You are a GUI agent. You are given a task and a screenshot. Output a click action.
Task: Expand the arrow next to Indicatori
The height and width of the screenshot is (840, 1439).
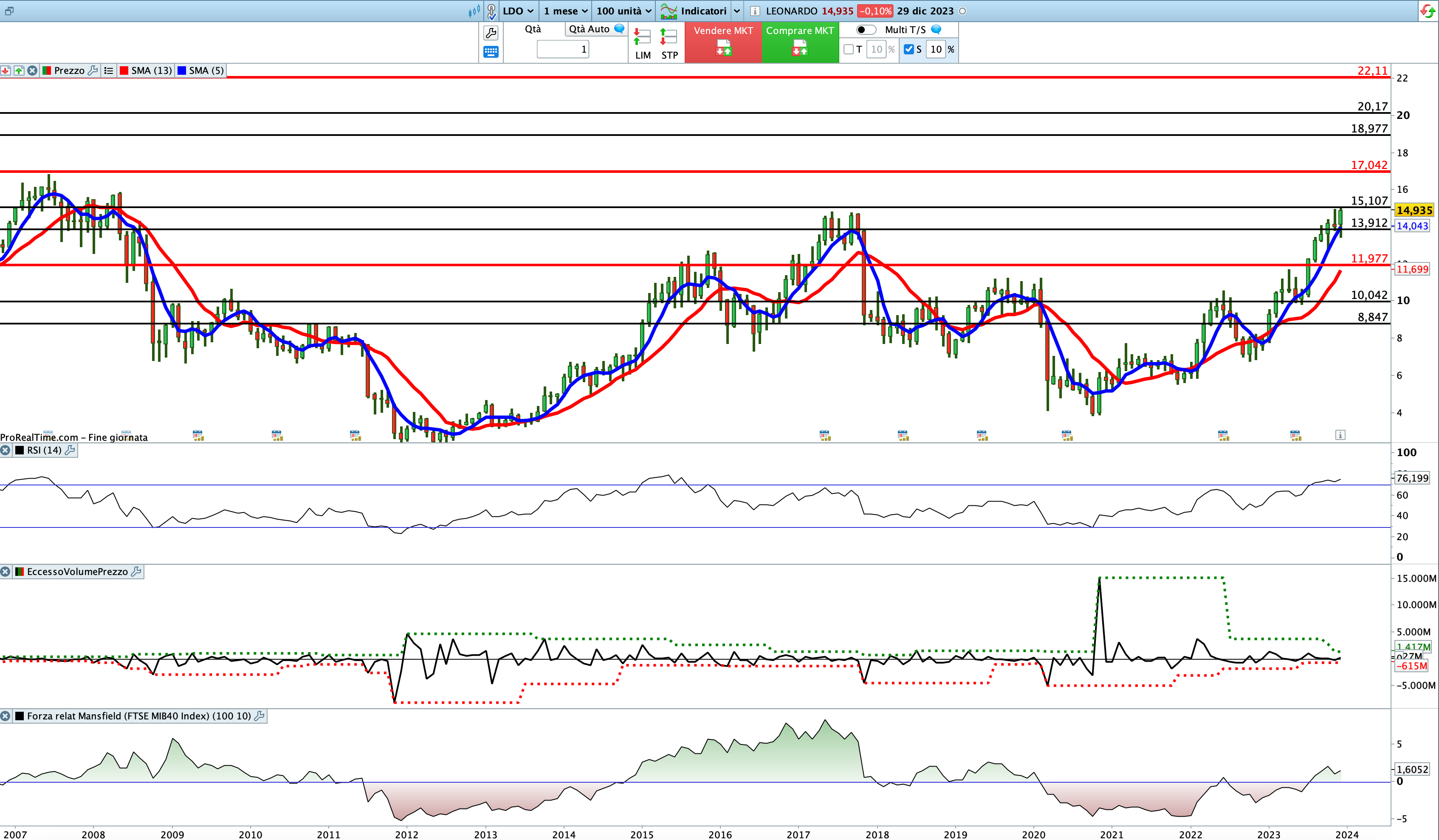point(736,11)
